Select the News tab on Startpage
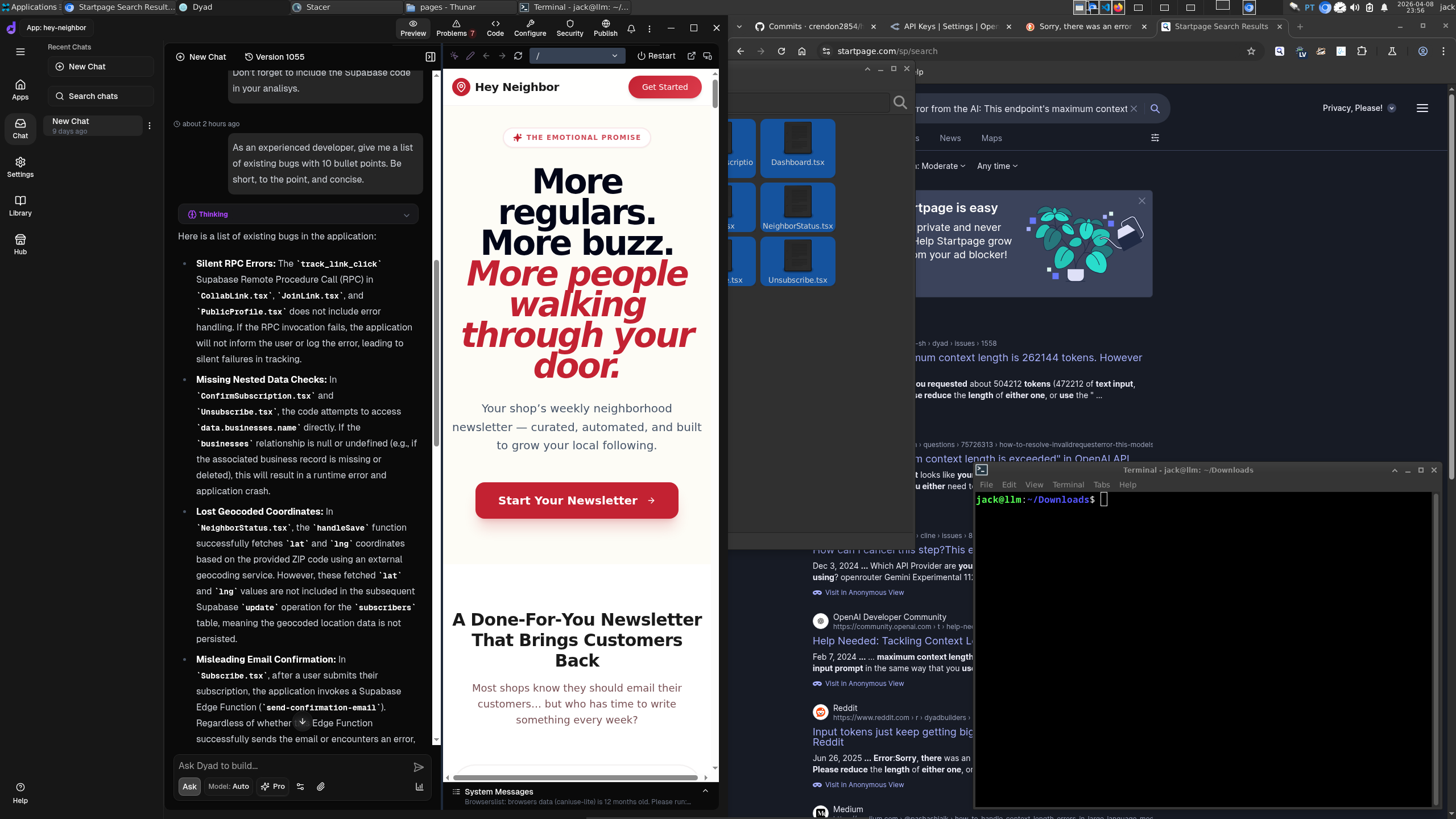 (x=950, y=138)
